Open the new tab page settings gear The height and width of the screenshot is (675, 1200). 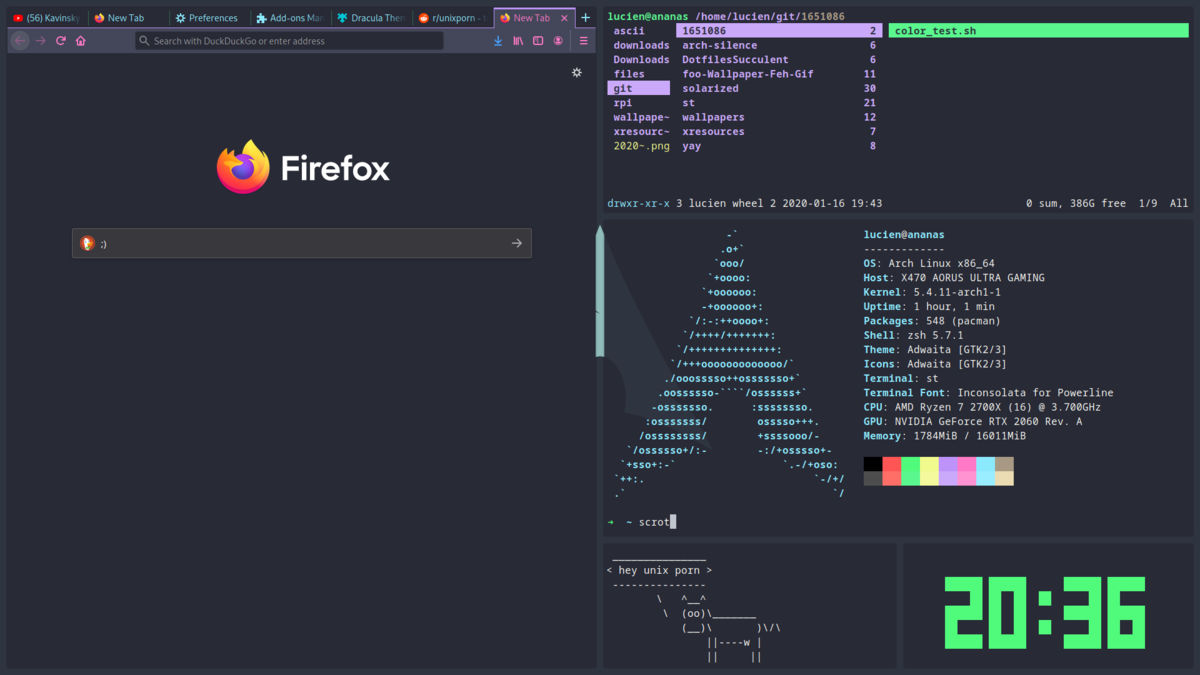tap(576, 73)
